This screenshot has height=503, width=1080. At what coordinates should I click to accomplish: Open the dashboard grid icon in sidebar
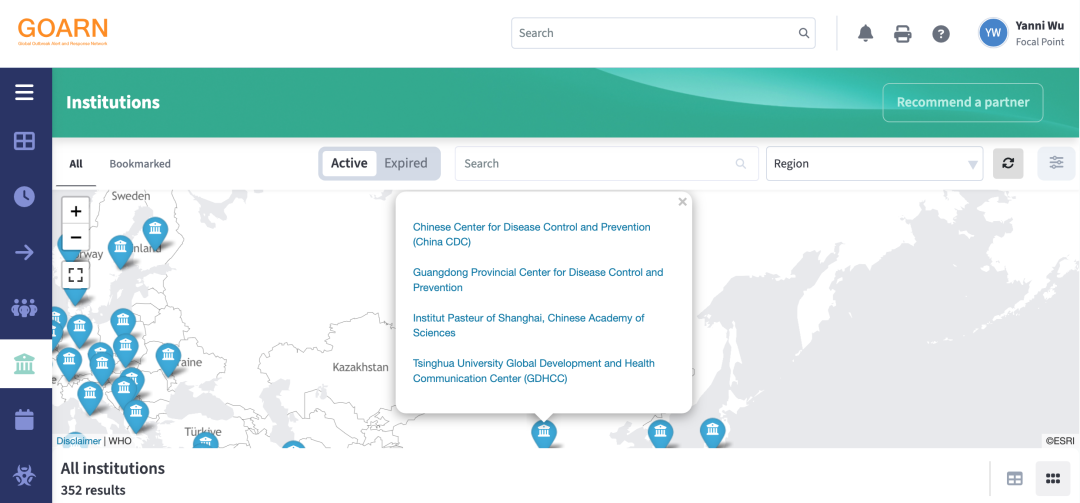point(24,141)
